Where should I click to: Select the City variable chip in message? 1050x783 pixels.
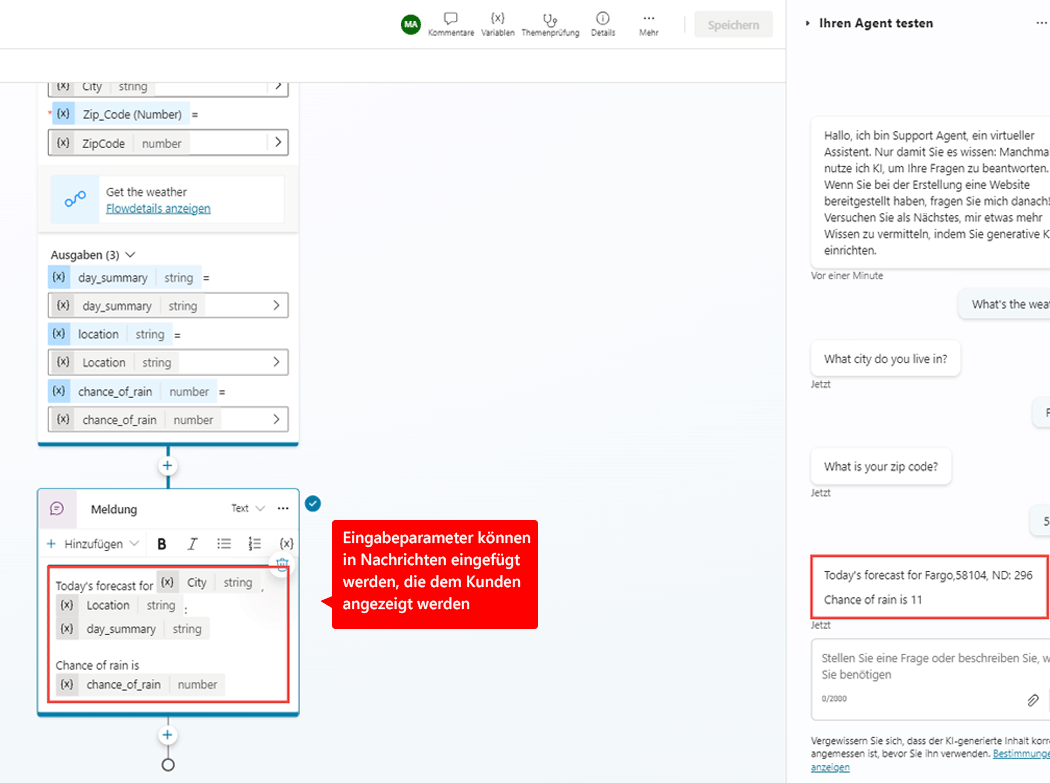tap(208, 582)
